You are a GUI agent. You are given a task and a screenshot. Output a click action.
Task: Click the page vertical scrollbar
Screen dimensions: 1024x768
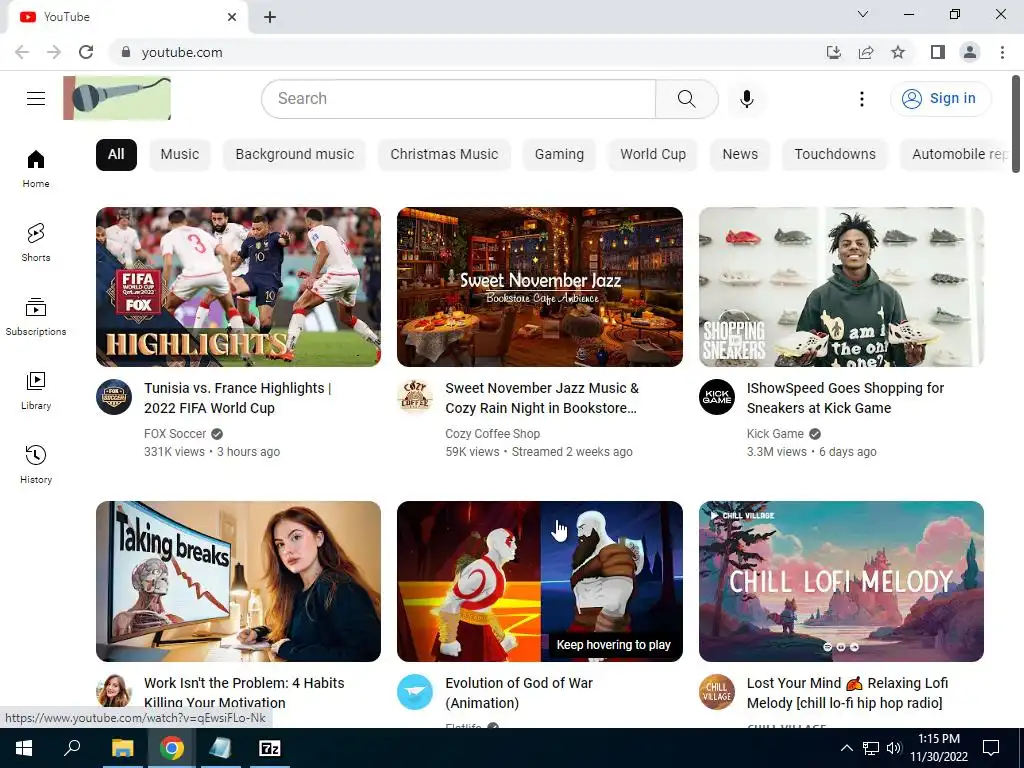tap(1016, 124)
